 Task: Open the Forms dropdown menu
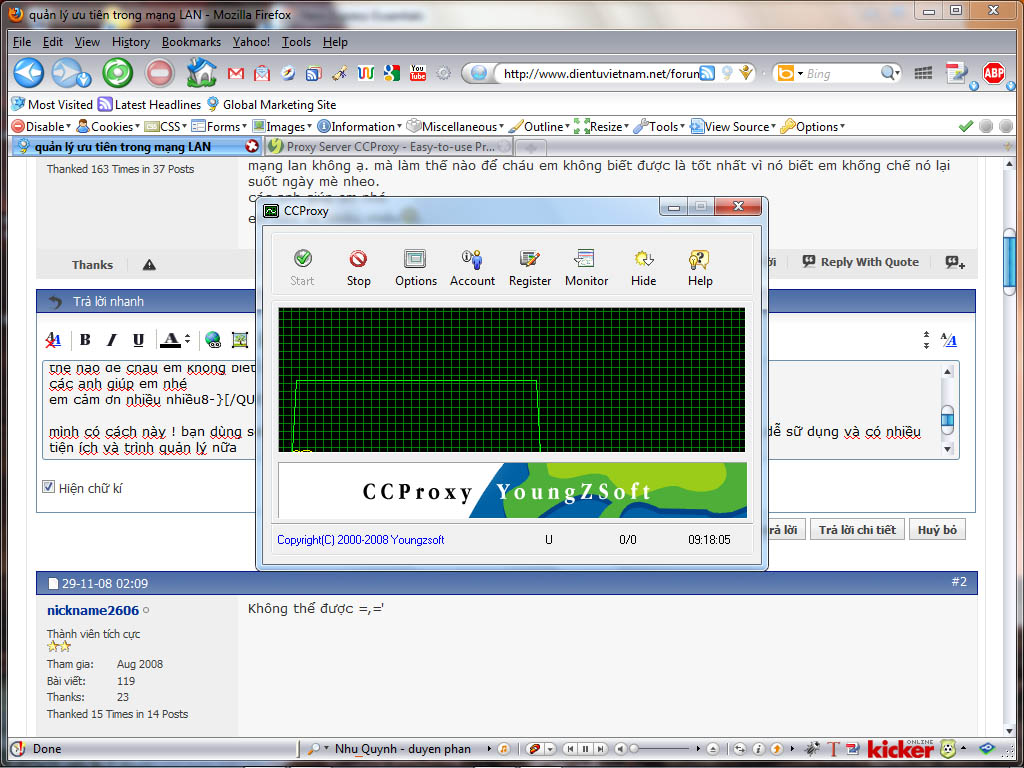click(x=219, y=127)
